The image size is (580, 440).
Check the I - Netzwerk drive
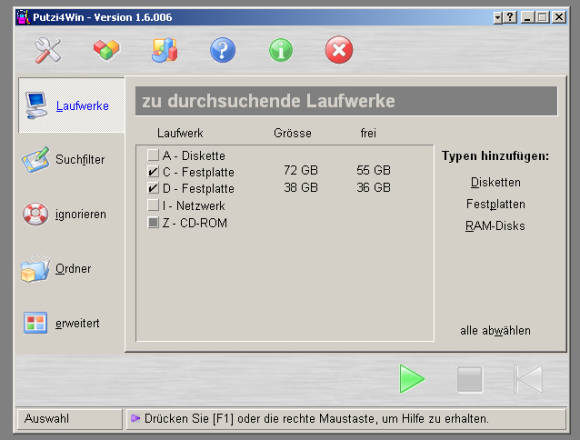click(x=153, y=205)
